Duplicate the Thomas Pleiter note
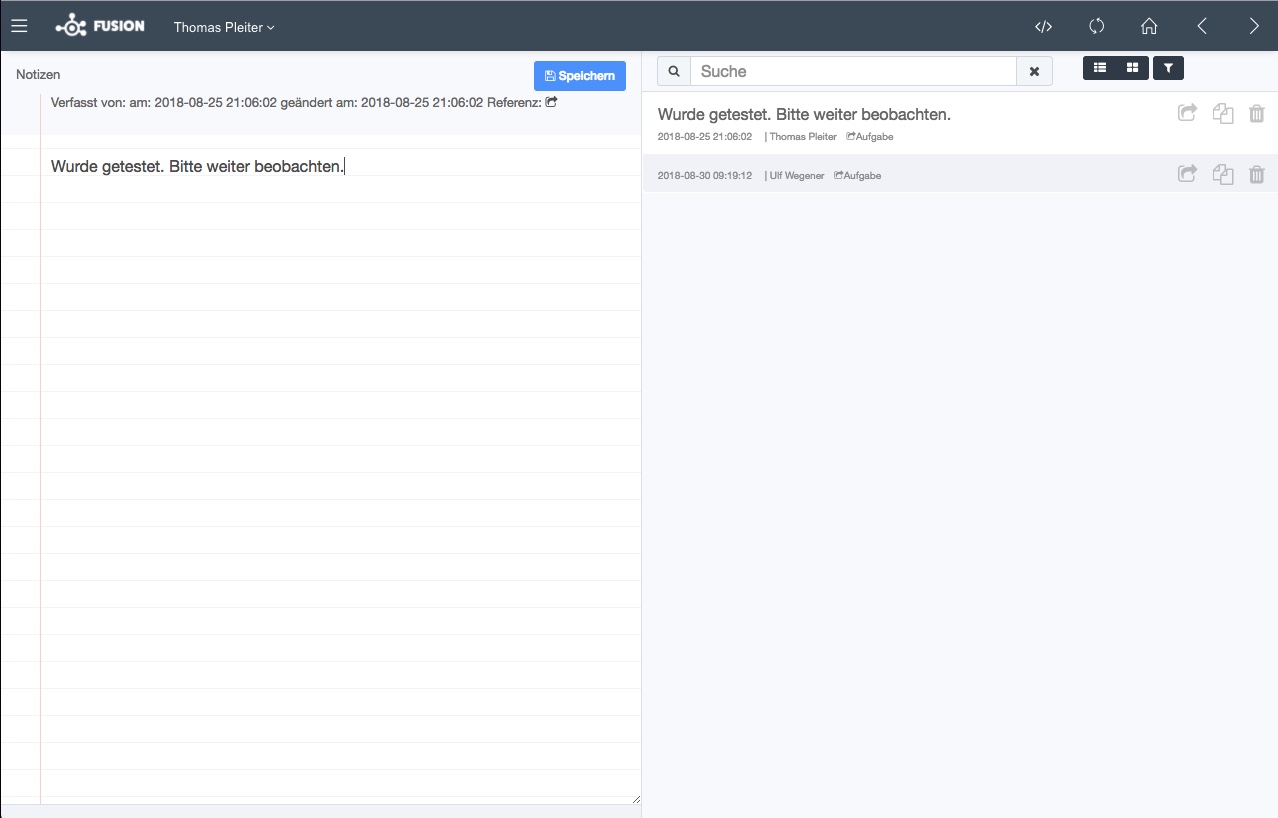 tap(1222, 114)
